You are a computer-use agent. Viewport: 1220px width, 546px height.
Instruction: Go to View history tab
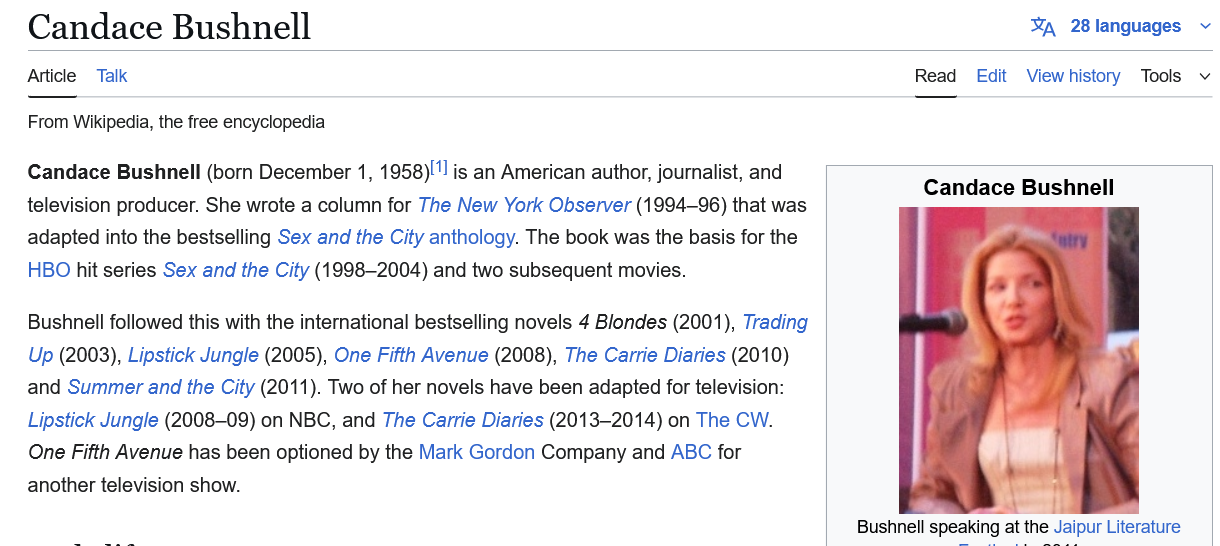click(x=1073, y=76)
